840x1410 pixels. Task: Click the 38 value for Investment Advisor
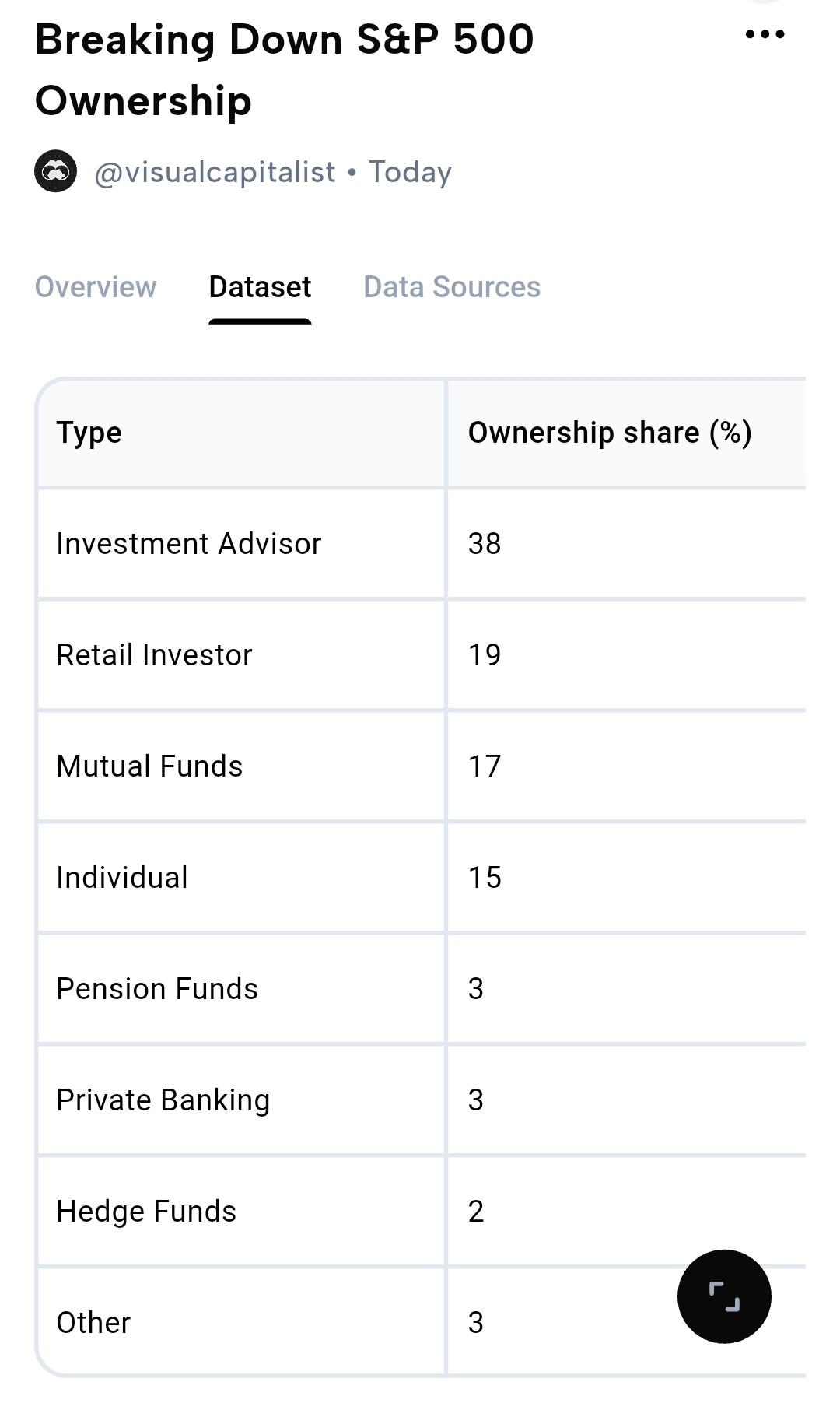coord(485,544)
